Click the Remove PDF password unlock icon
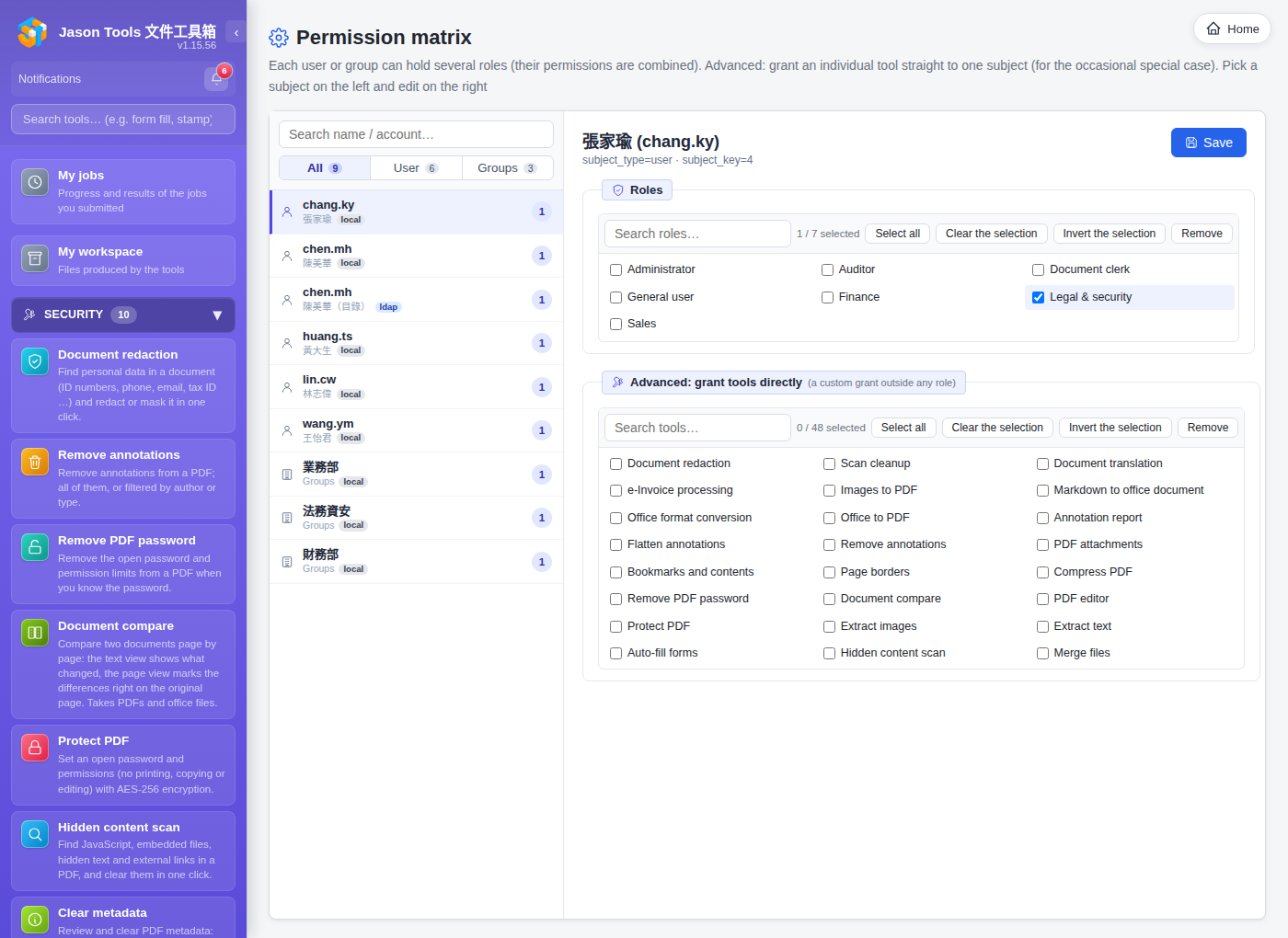Image resolution: width=1288 pixels, height=938 pixels. coord(35,547)
